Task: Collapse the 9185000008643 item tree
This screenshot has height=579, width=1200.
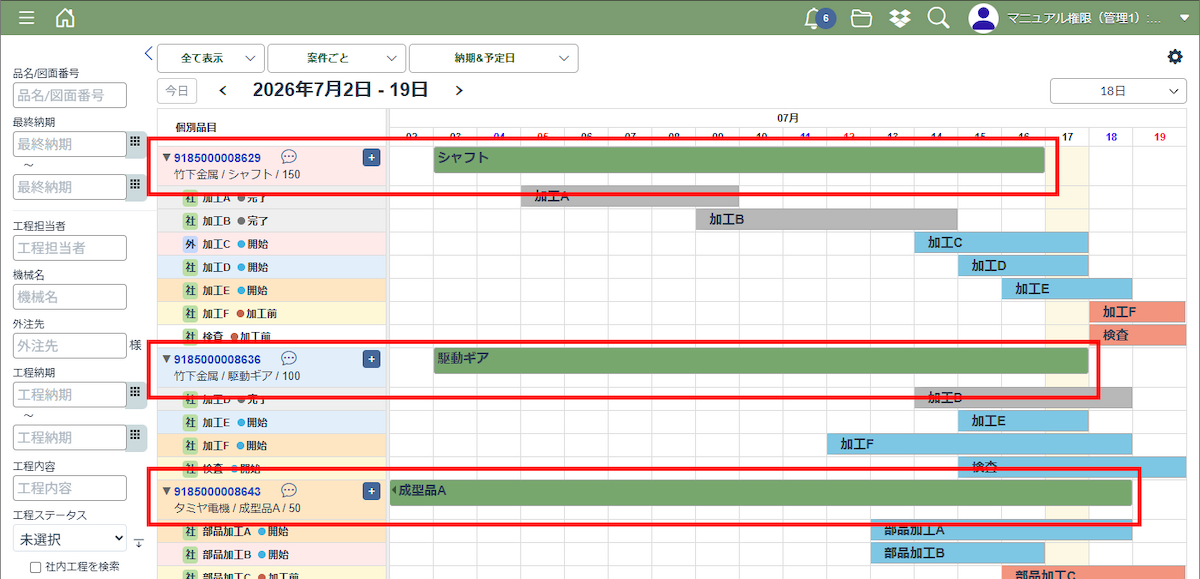Action: [x=166, y=492]
